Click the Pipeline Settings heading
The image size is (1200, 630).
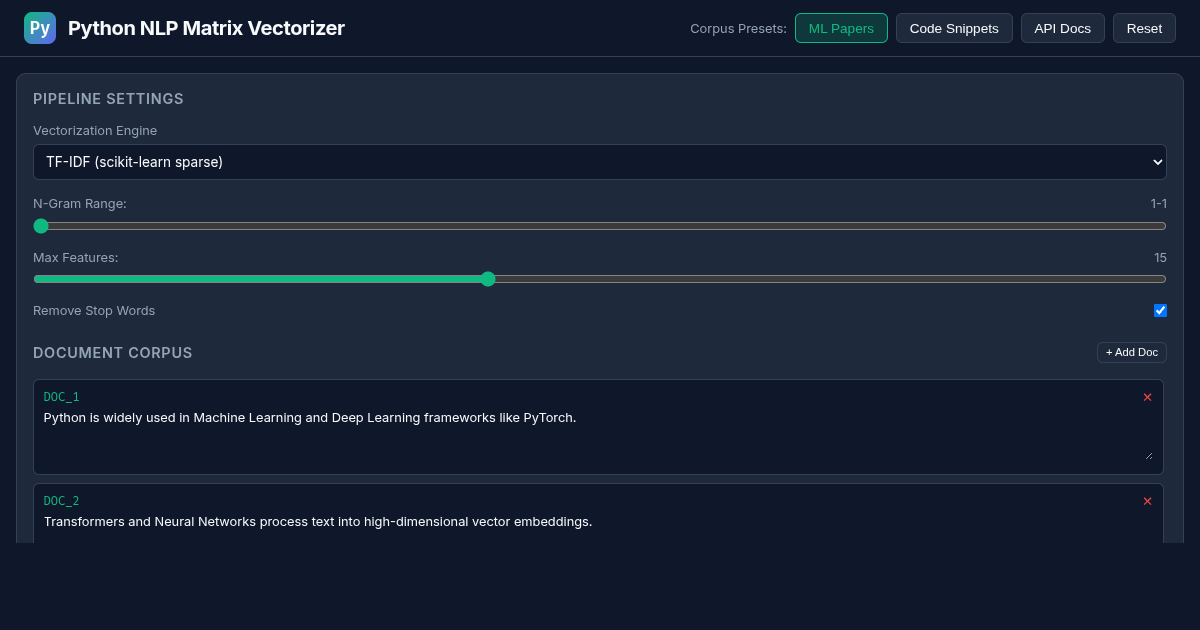pos(108,99)
